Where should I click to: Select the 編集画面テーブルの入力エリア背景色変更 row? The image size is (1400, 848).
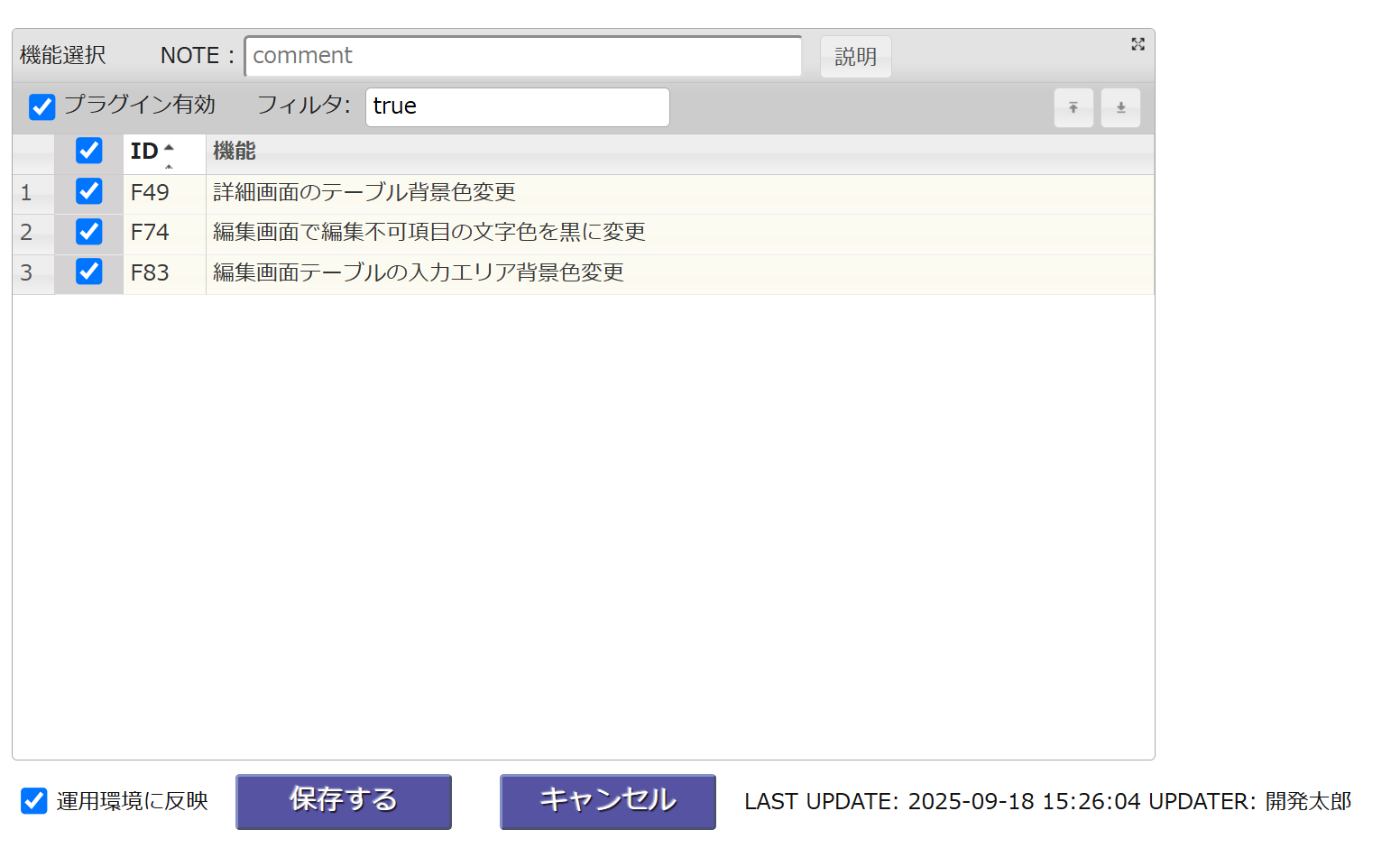(419, 272)
